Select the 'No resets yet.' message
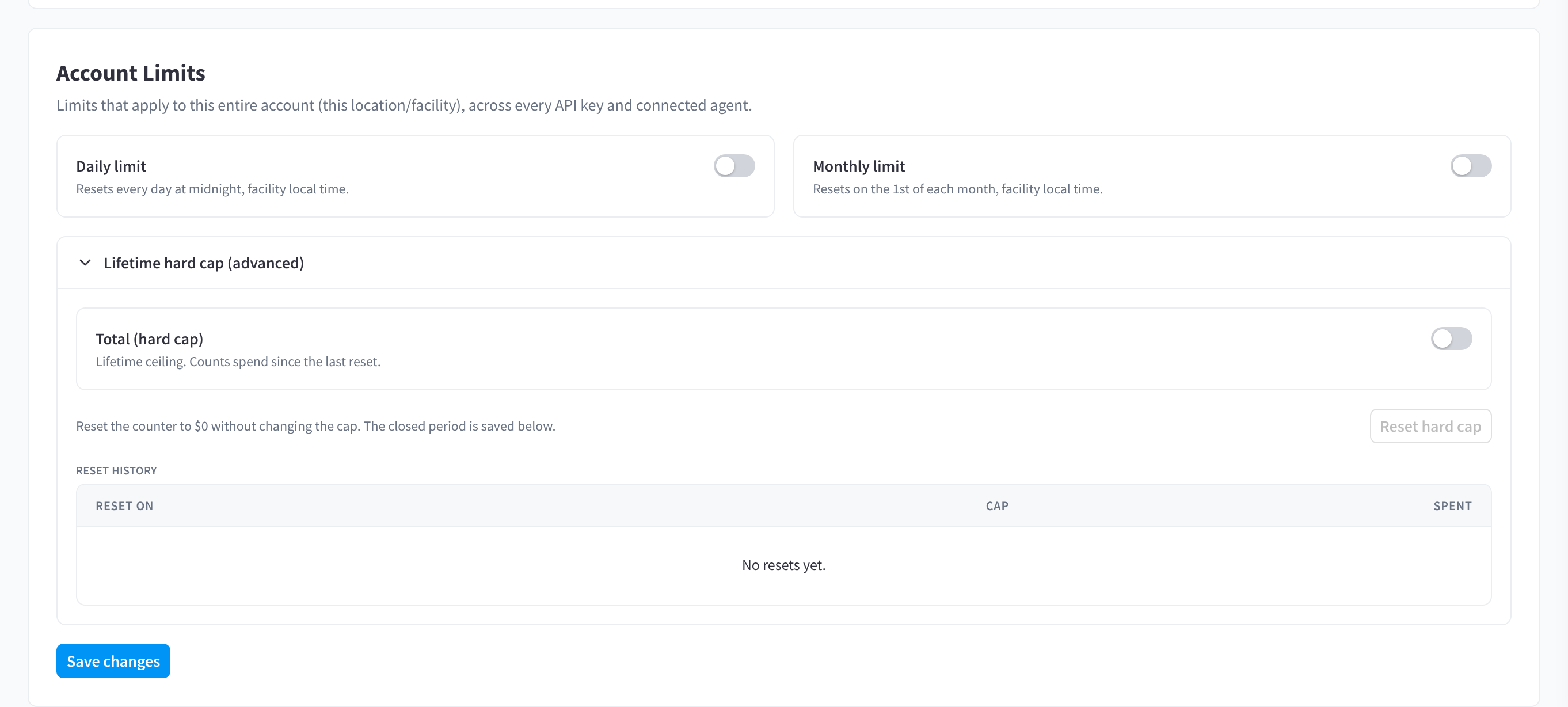1568x707 pixels. pos(783,565)
